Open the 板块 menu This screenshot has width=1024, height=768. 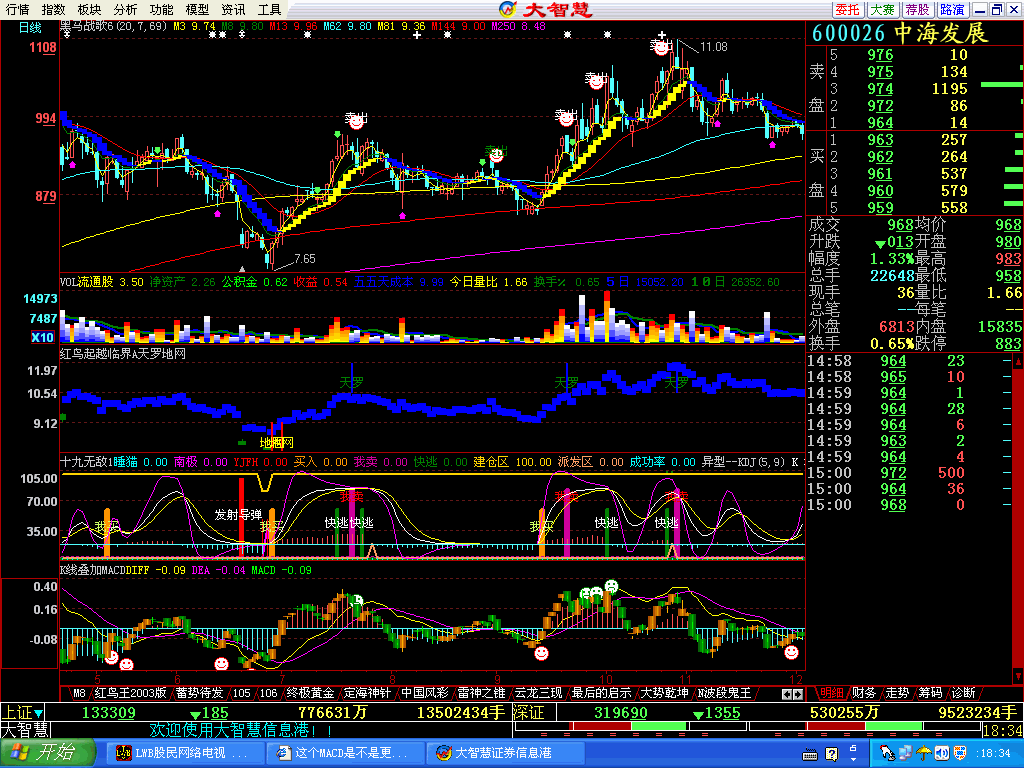tap(89, 10)
